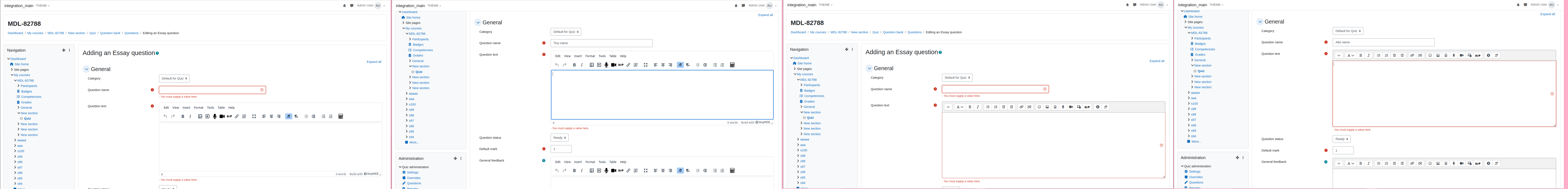Open THEME dropdown in leftmost panel header

pyautogui.click(x=43, y=5)
